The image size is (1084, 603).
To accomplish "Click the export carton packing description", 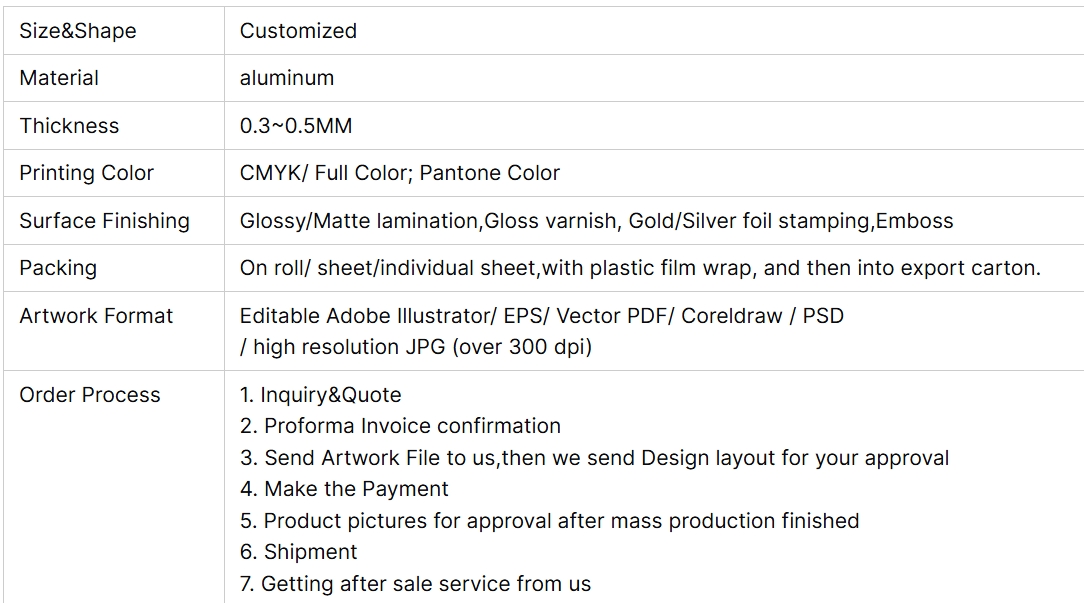I will [x=640, y=268].
